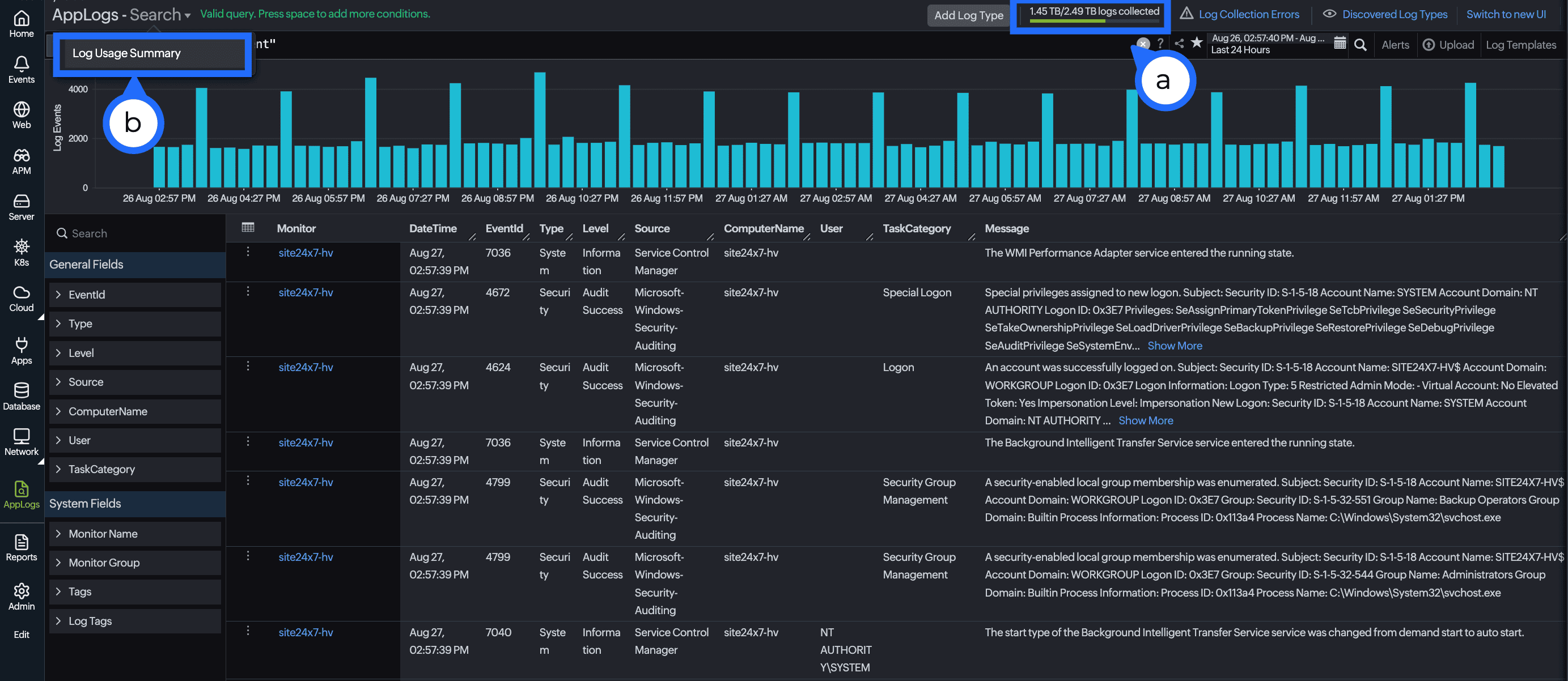This screenshot has width=1568, height=681.
Task: Expand the EventId field
Action: click(x=135, y=295)
